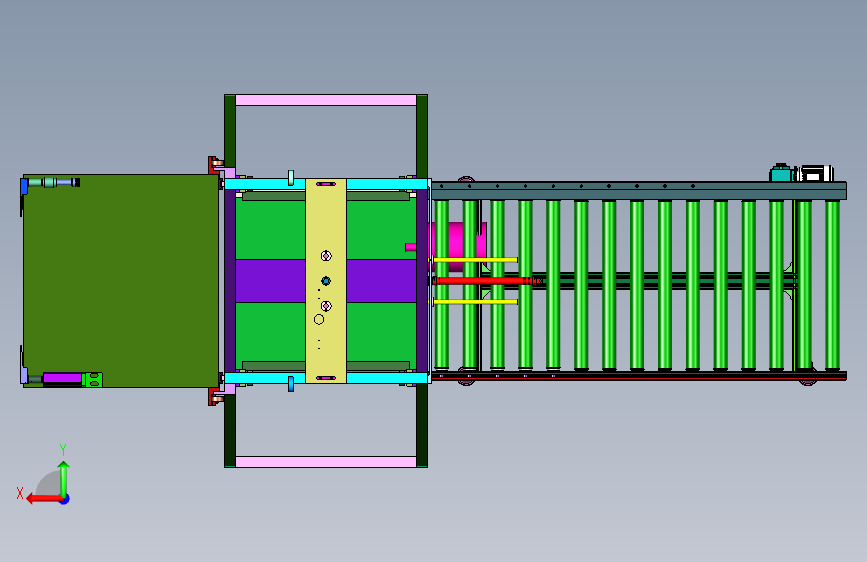Select the large olive-green plate on the left
This screenshot has width=867, height=562.
121,280
